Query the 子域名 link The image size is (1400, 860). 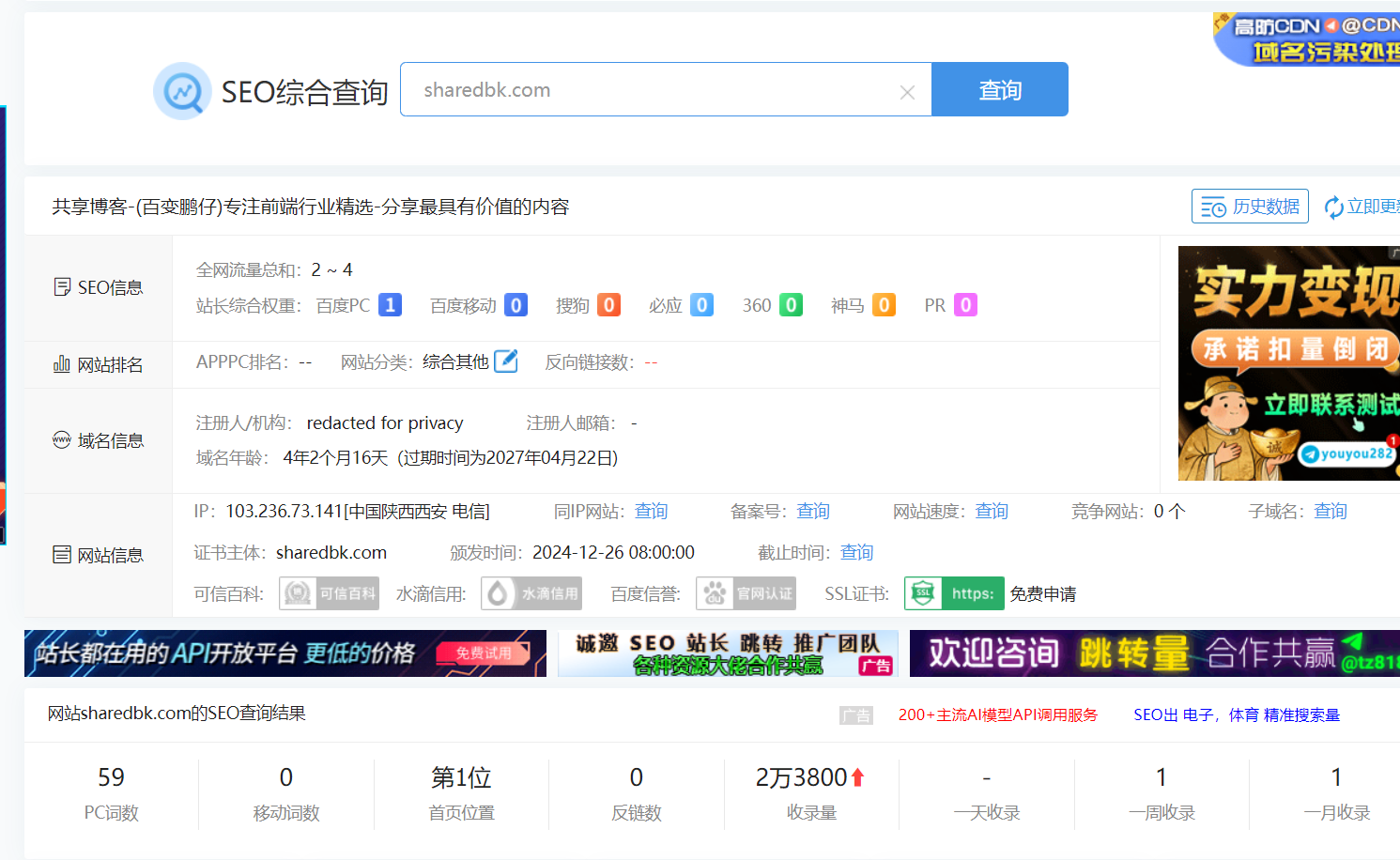[1330, 511]
